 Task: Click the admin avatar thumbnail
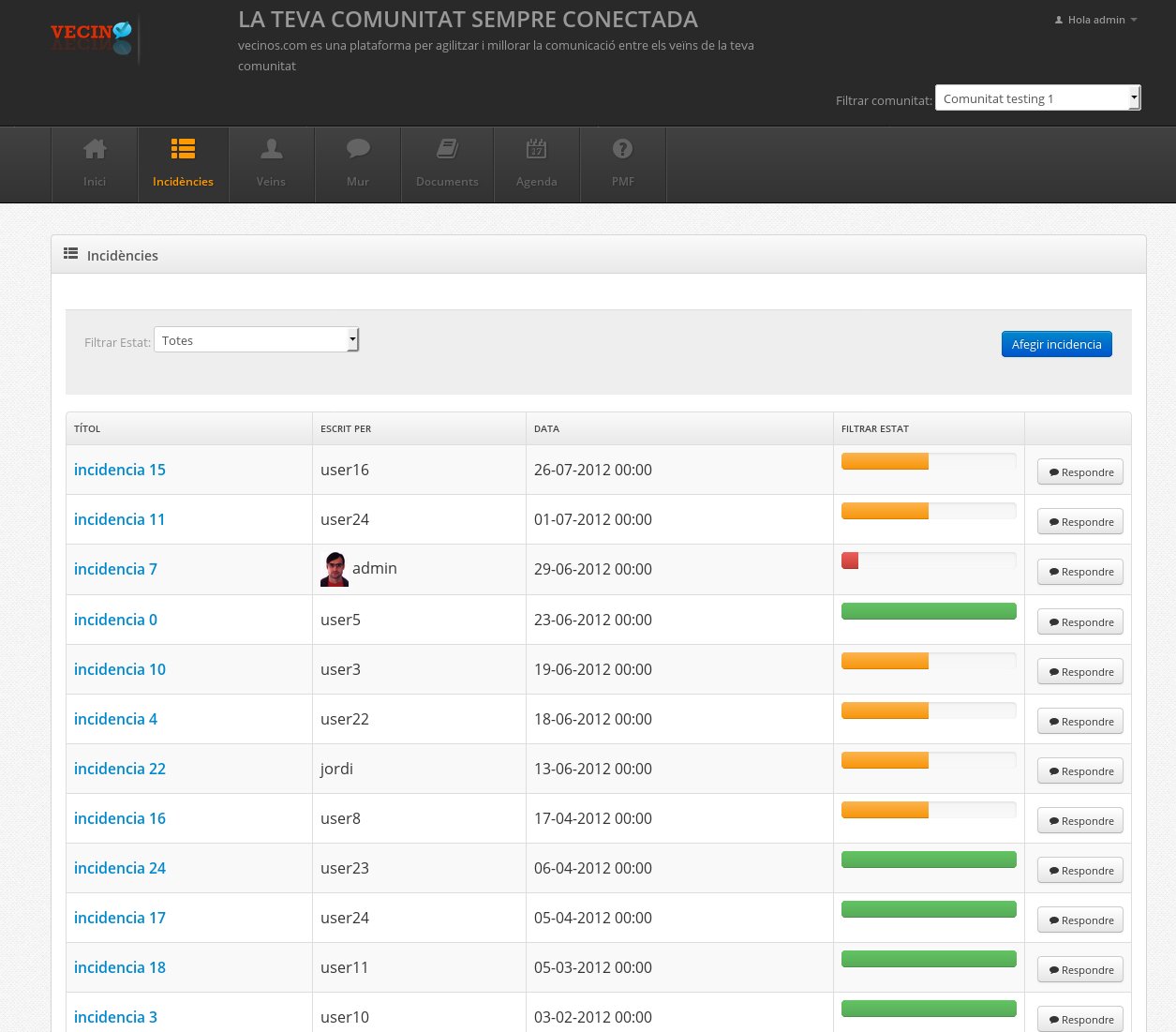click(x=335, y=570)
